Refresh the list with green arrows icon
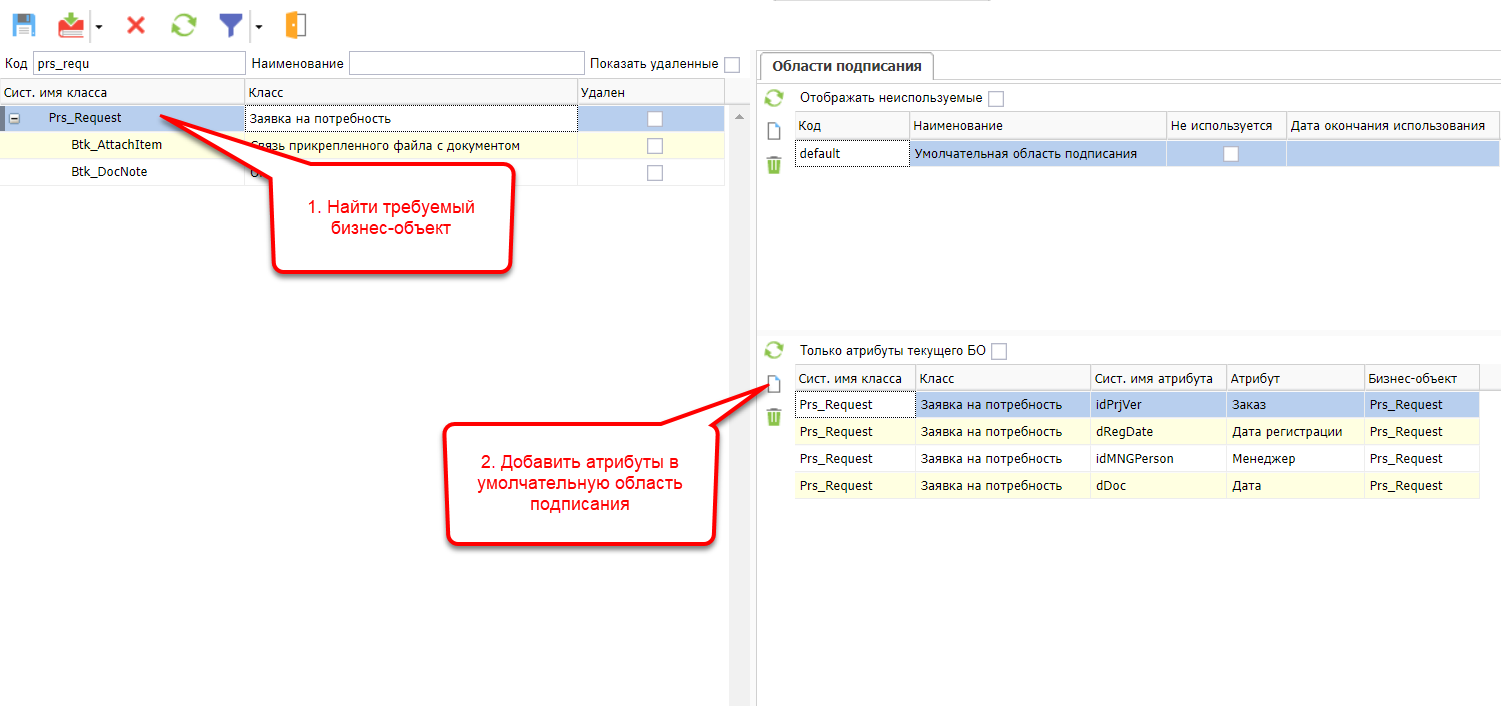The height and width of the screenshot is (706, 1501). click(x=184, y=25)
